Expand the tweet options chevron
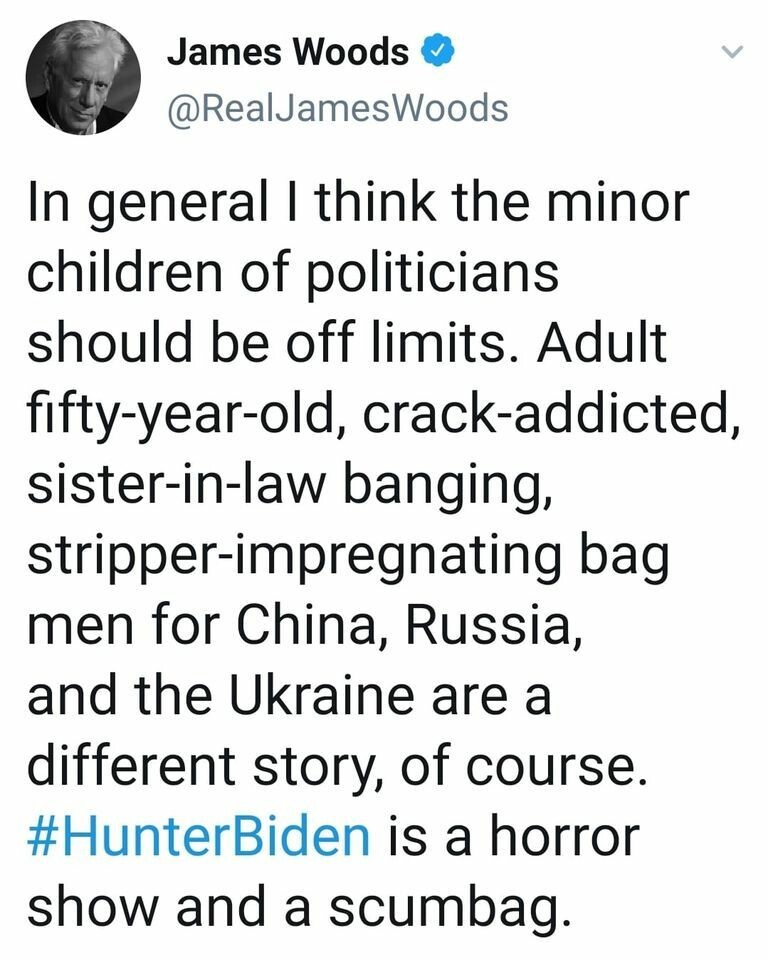The image size is (768, 960). pyautogui.click(x=733, y=52)
